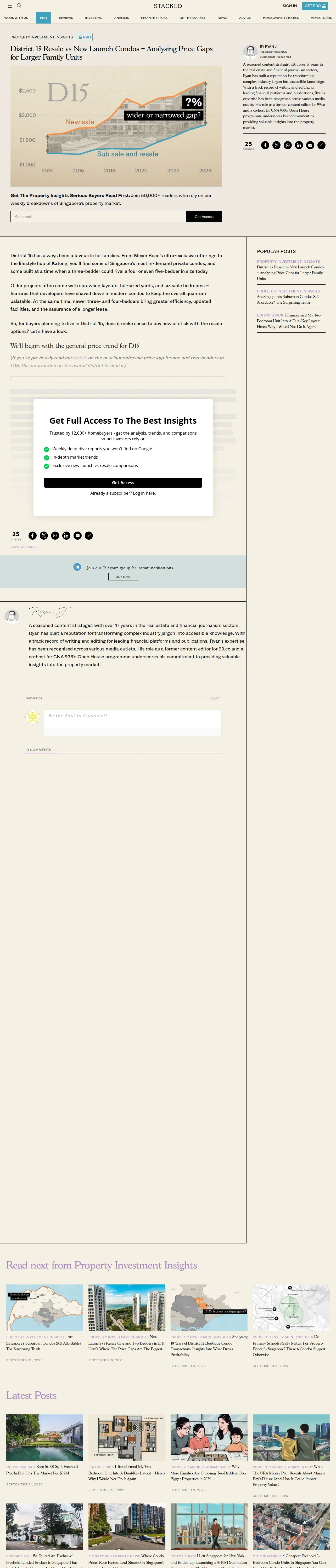This screenshot has height=1568, width=336.
Task: Open the PROPERTY PICKS menu item
Action: point(154,18)
